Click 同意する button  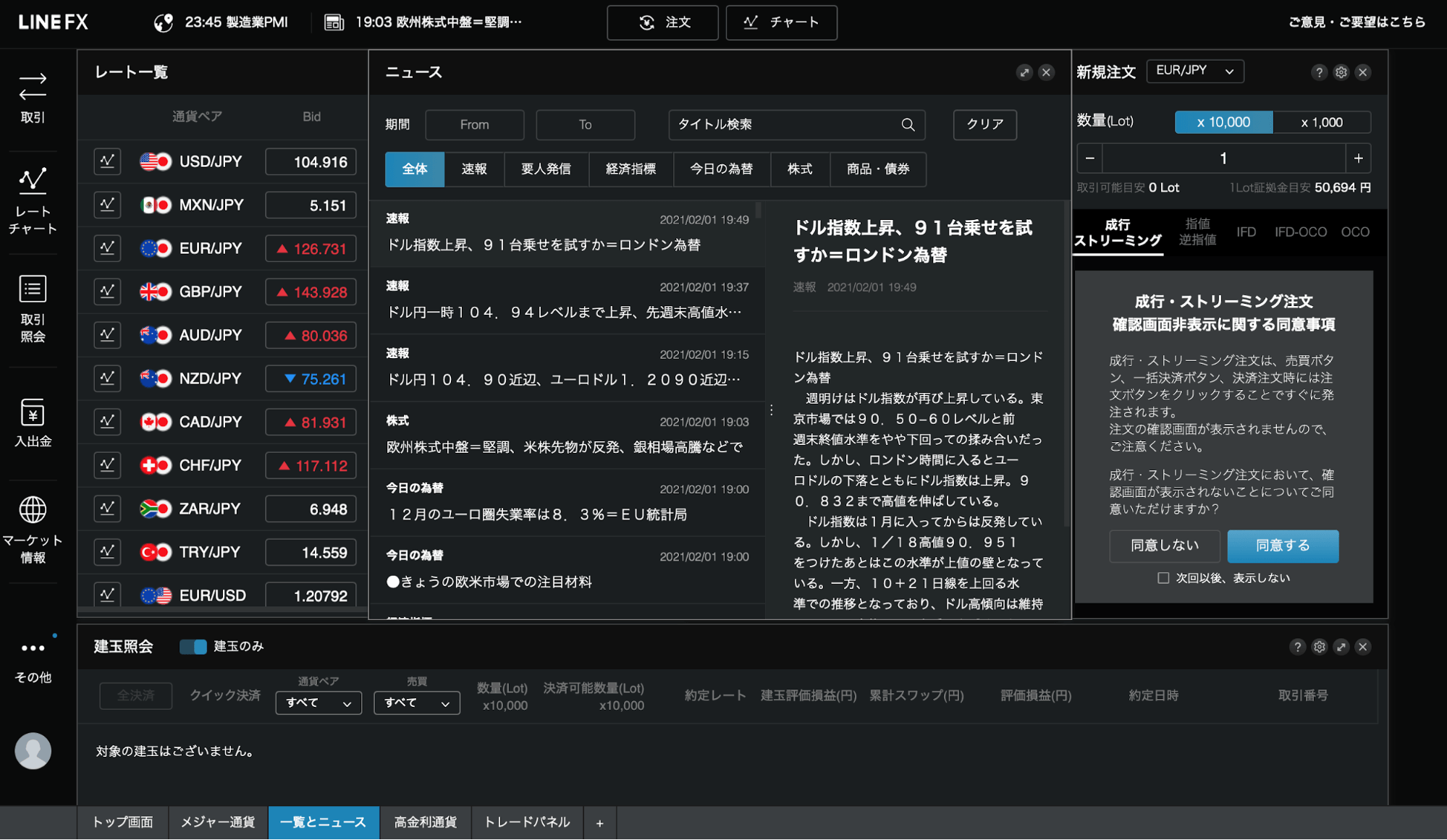[x=1283, y=546]
